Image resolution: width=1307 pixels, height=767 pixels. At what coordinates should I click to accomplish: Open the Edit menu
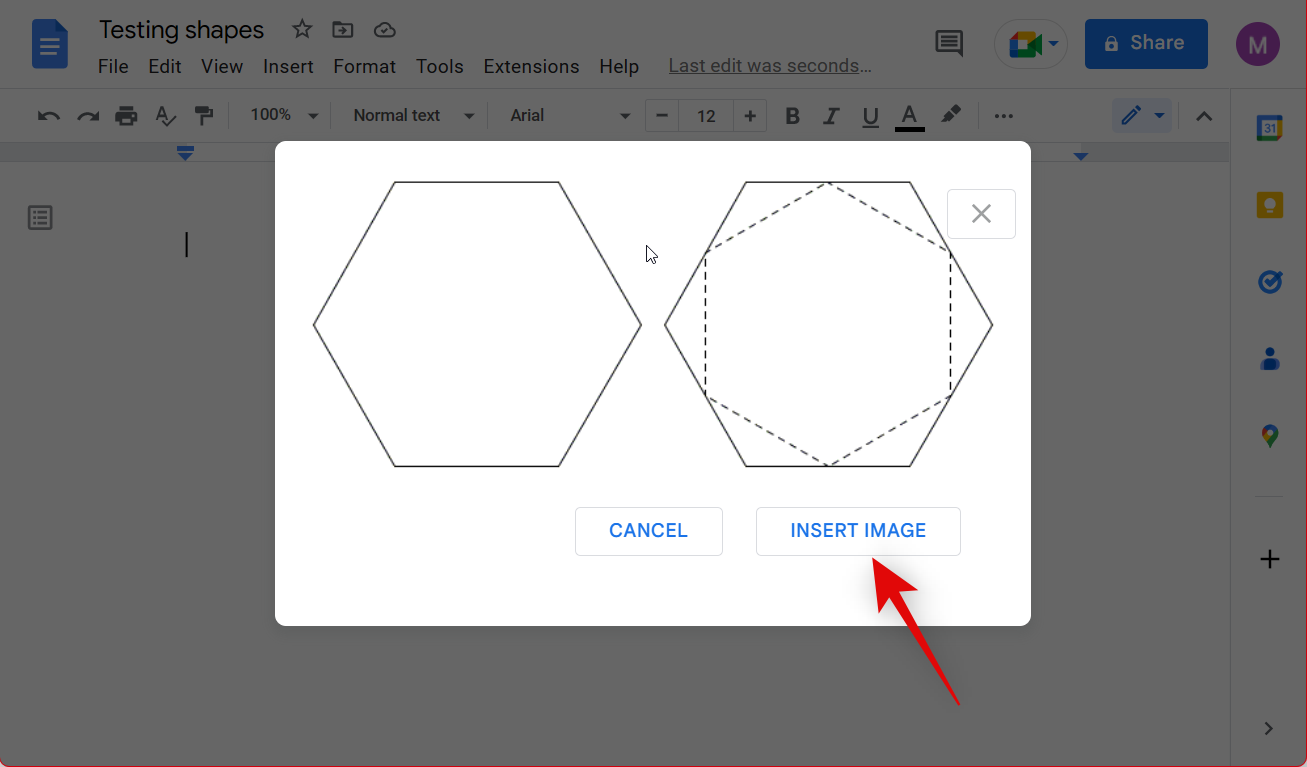(x=165, y=67)
